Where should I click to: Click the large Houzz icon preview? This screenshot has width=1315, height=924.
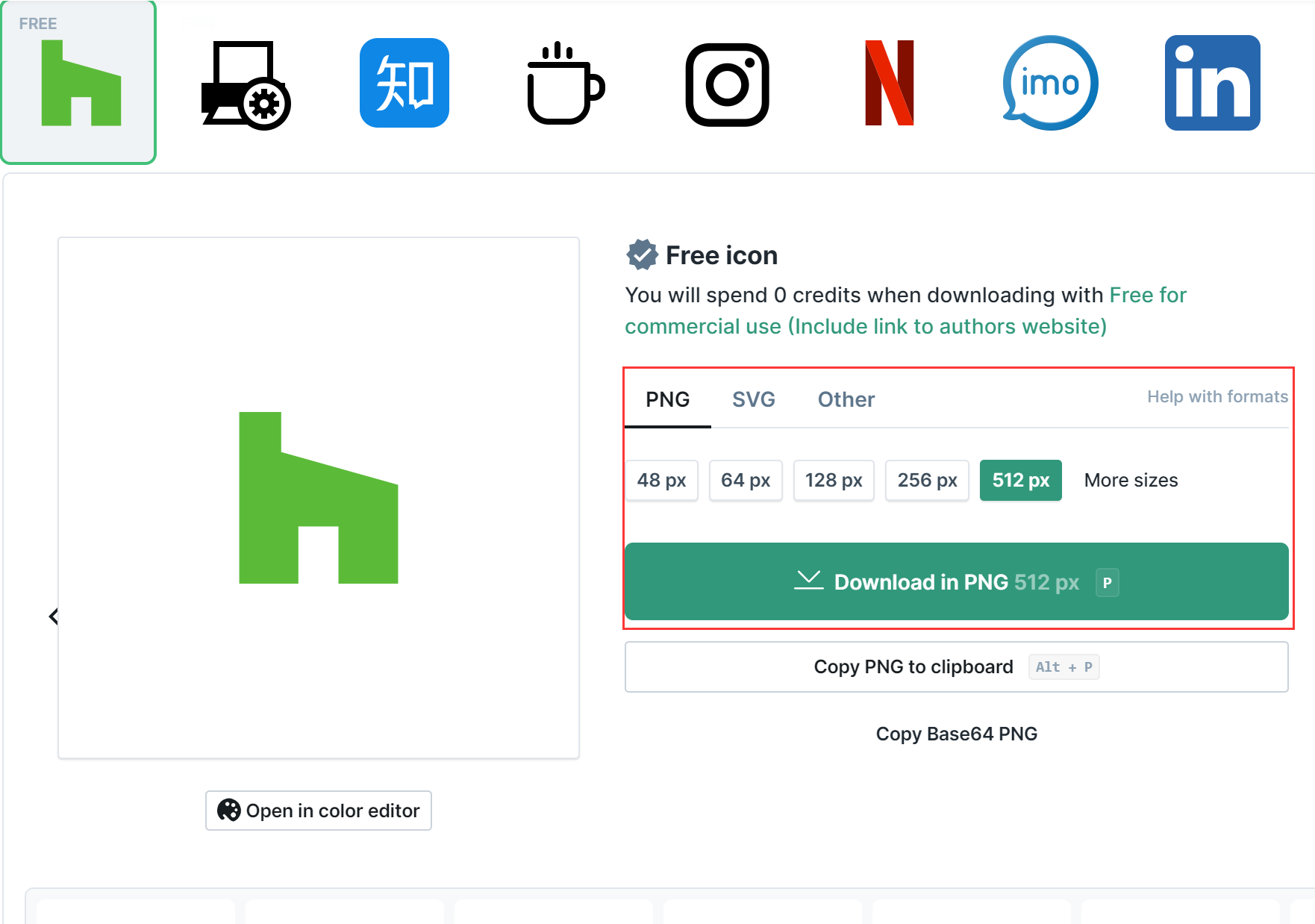pos(319,498)
